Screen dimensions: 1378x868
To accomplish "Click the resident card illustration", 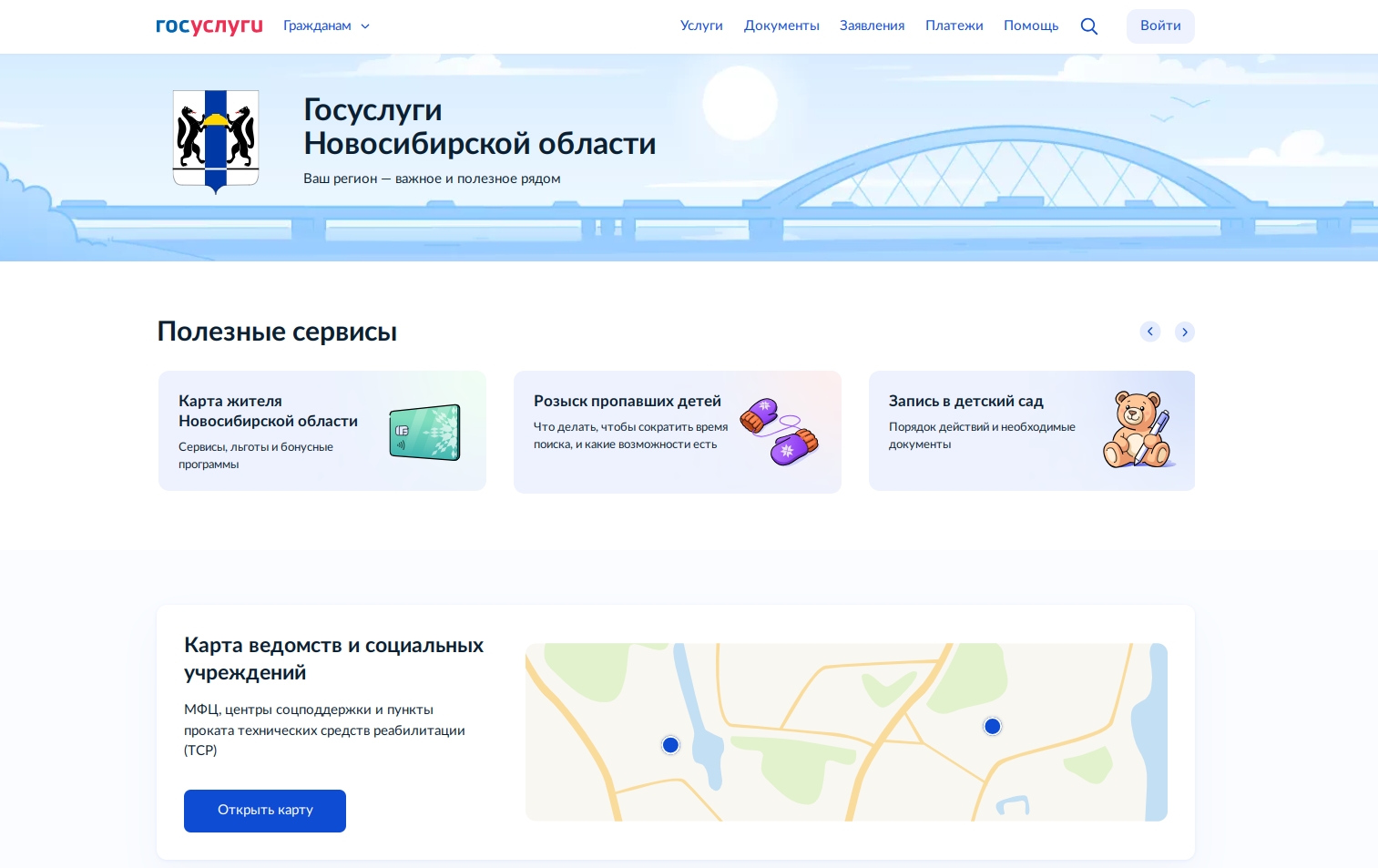I will pos(424,432).
